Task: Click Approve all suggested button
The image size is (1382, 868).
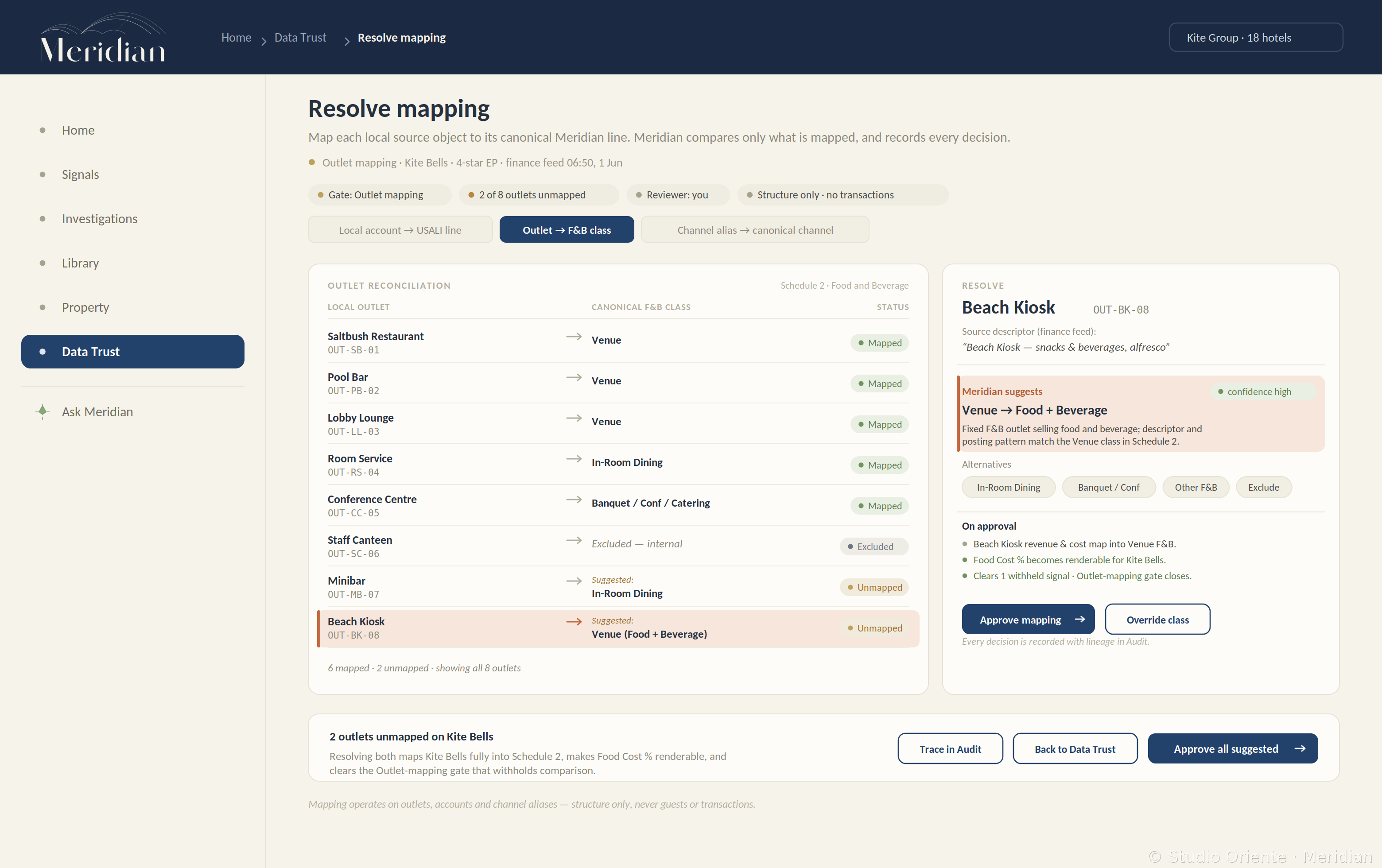Action: [1232, 748]
